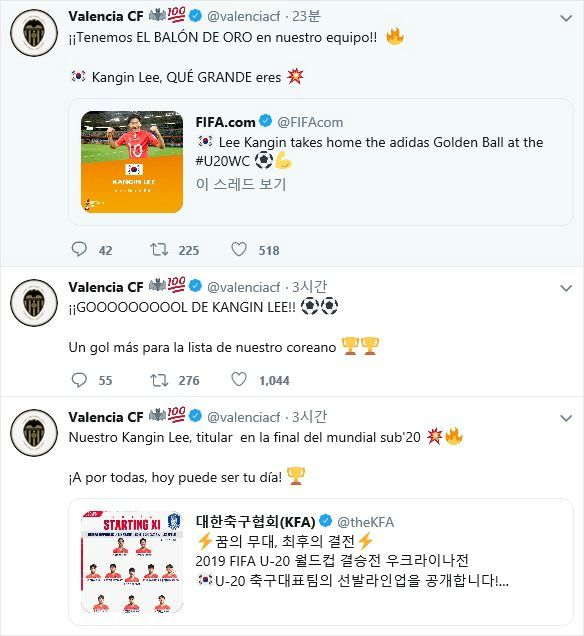This screenshot has height=636, width=584.
Task: Open Valencia CF avatar on goal tweet
Action: [x=34, y=303]
